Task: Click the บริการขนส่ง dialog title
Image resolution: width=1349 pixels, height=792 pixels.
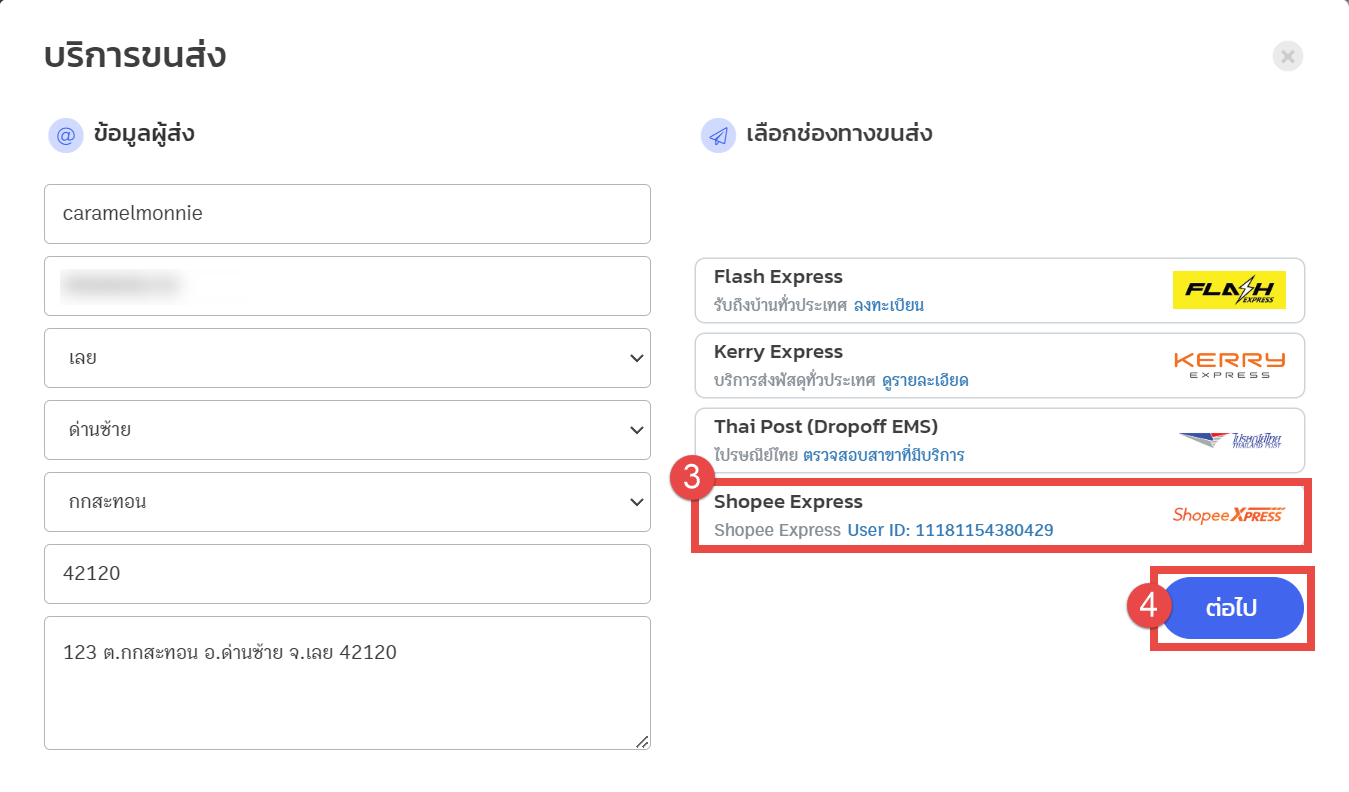Action: click(x=135, y=56)
